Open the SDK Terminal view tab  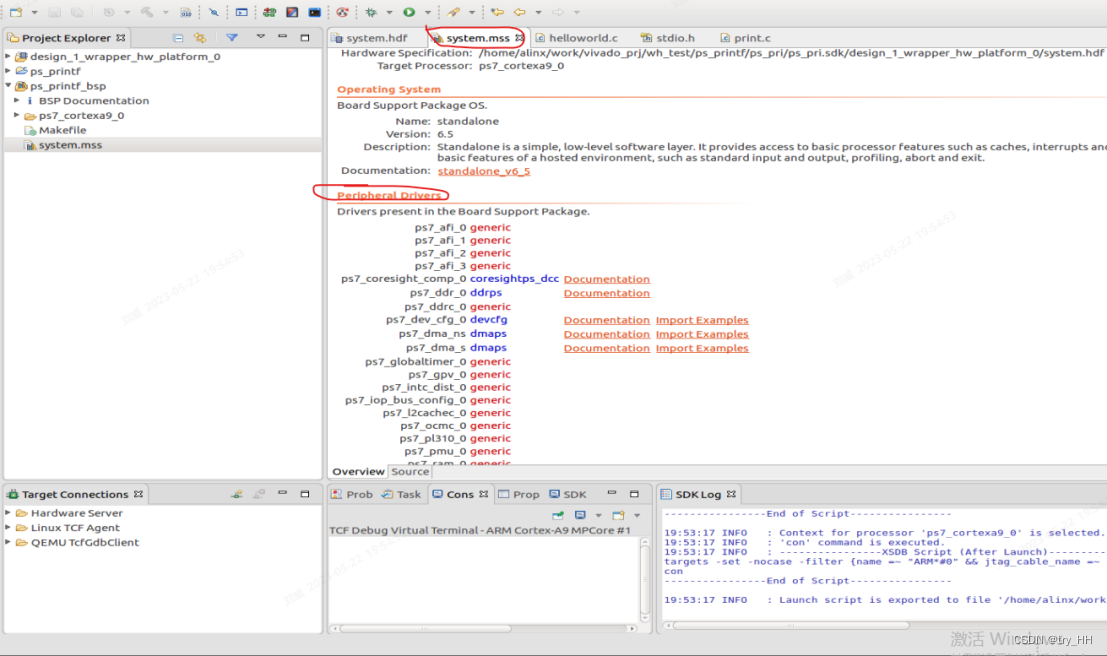click(568, 494)
